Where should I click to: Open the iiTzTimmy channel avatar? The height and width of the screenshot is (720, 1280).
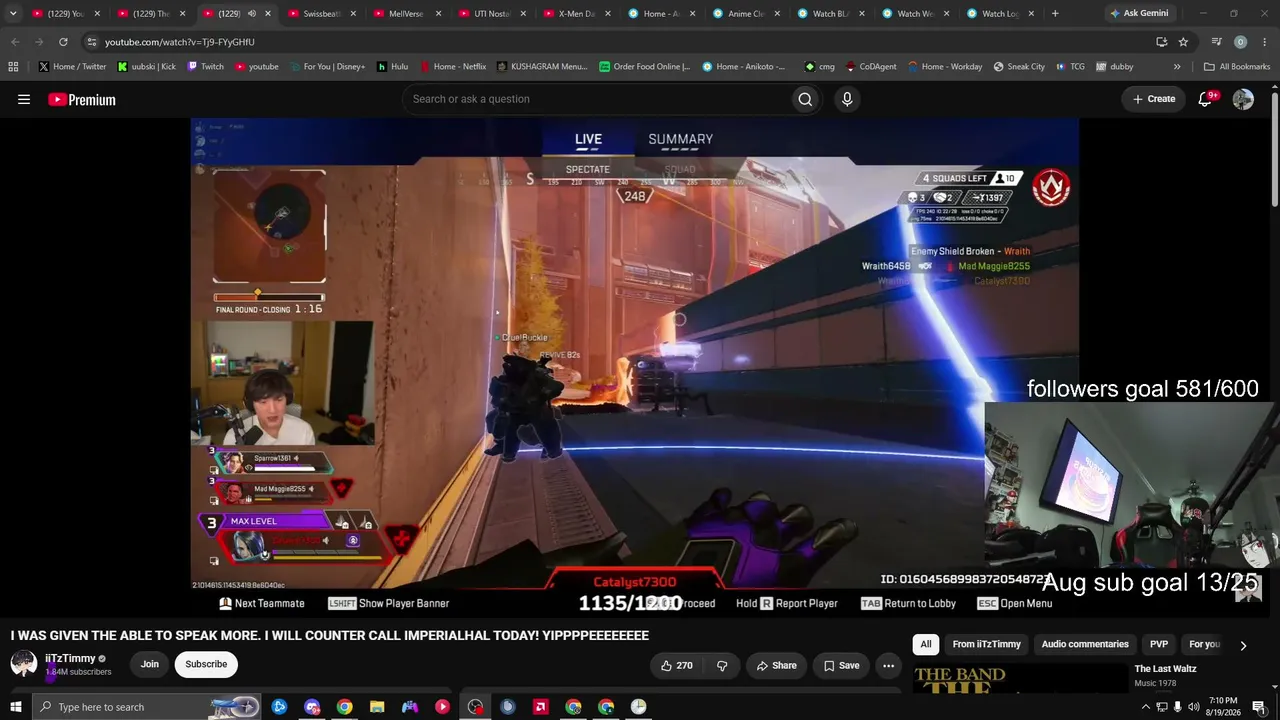click(24, 664)
